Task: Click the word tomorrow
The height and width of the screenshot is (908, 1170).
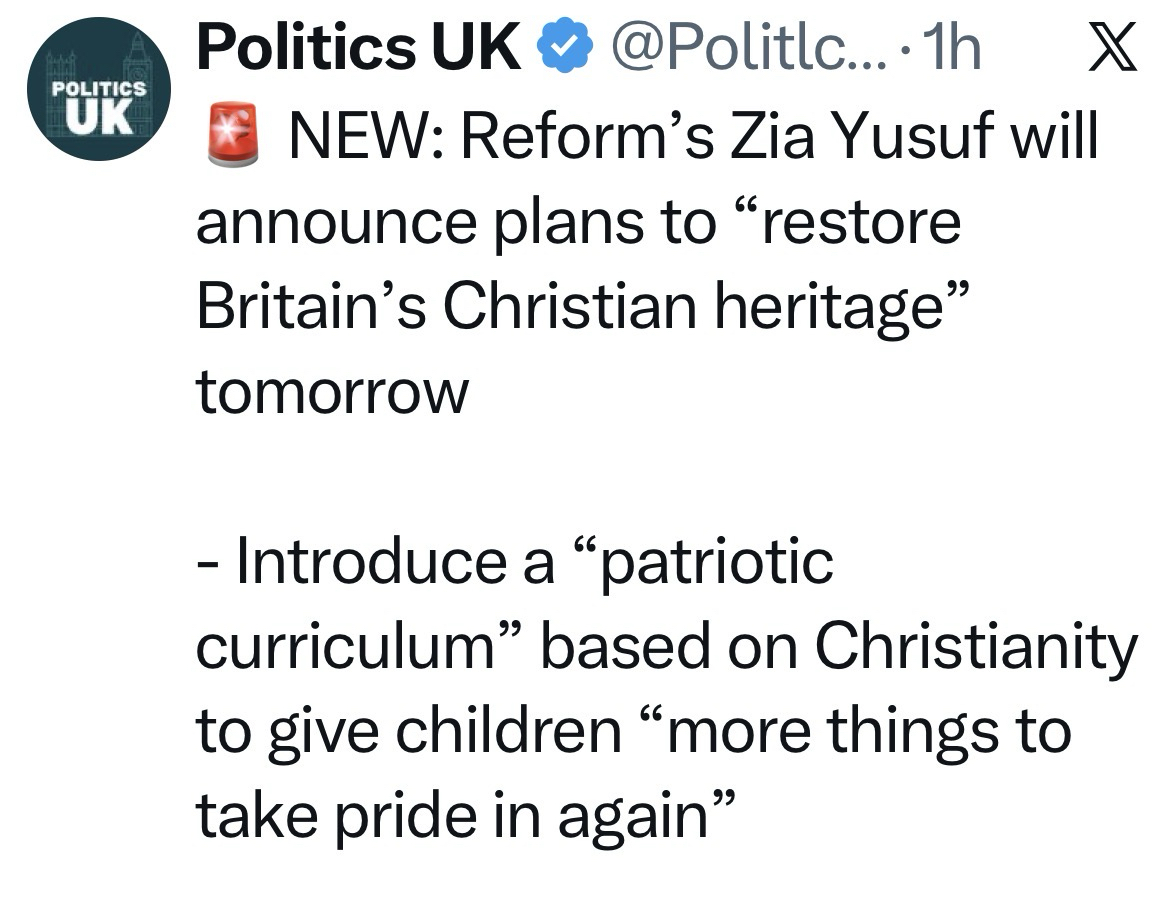Action: pos(332,393)
